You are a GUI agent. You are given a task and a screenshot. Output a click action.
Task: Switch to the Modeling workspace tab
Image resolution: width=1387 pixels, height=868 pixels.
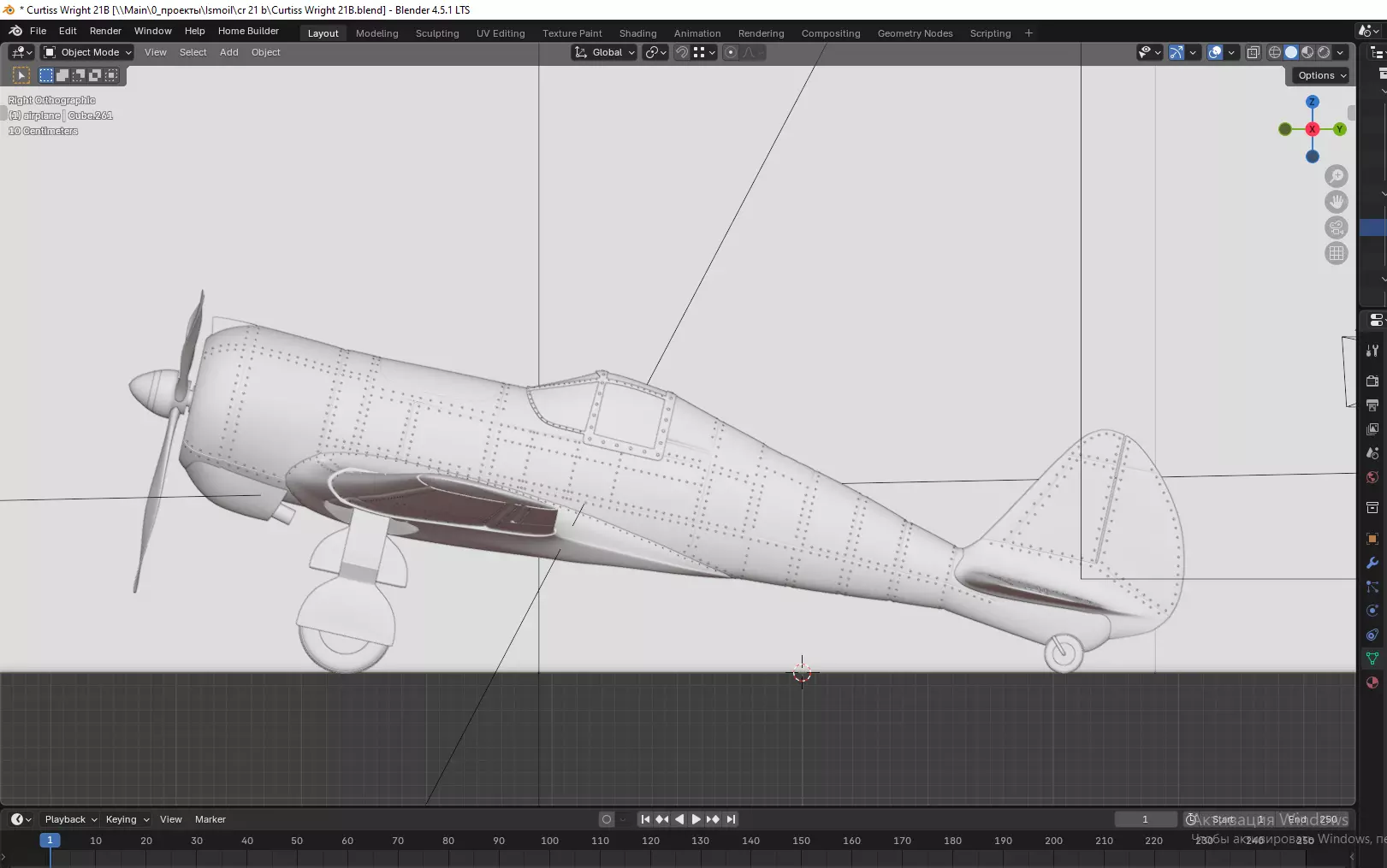pos(377,33)
